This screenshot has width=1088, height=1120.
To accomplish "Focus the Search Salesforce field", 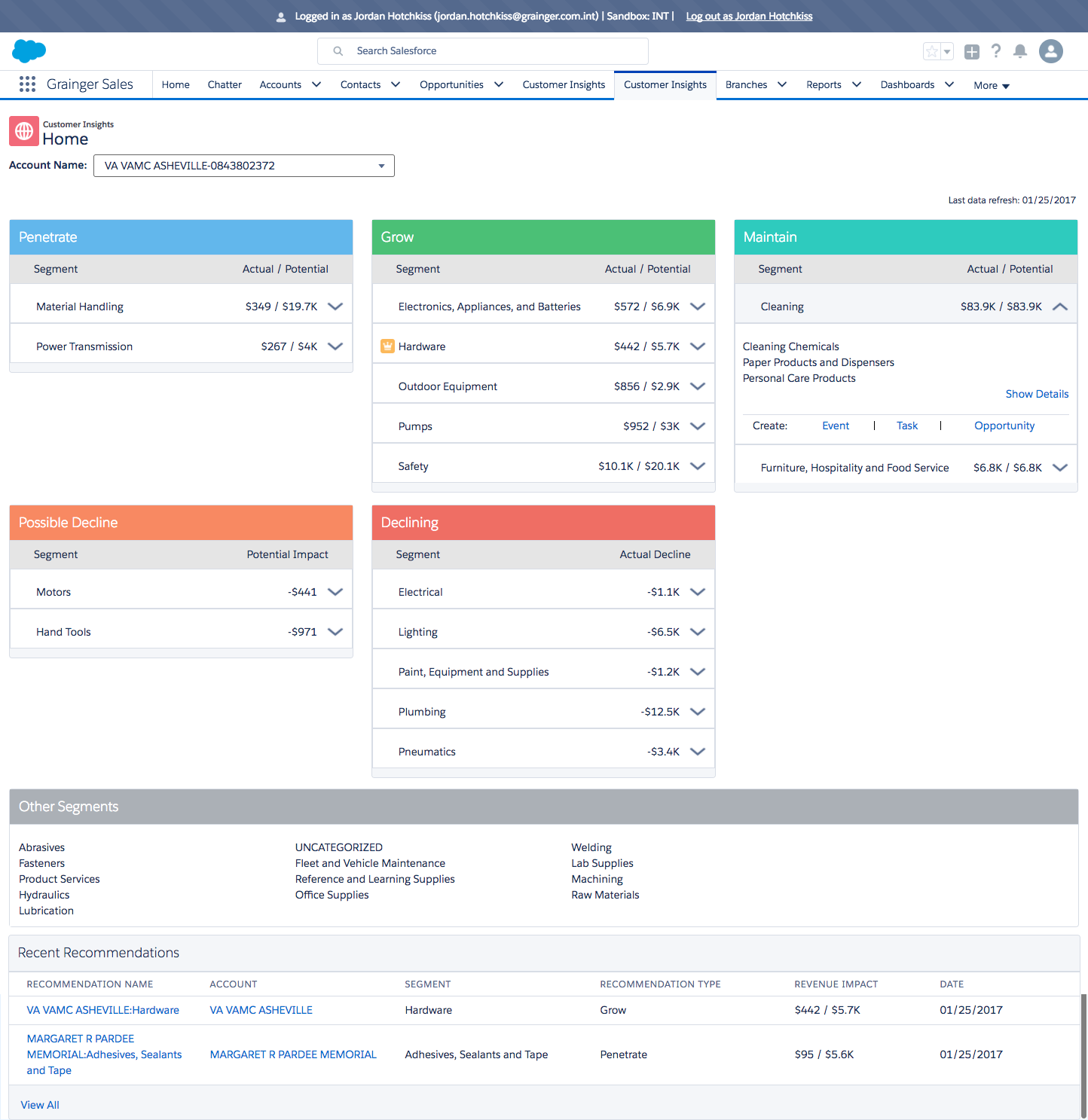I will [483, 51].
